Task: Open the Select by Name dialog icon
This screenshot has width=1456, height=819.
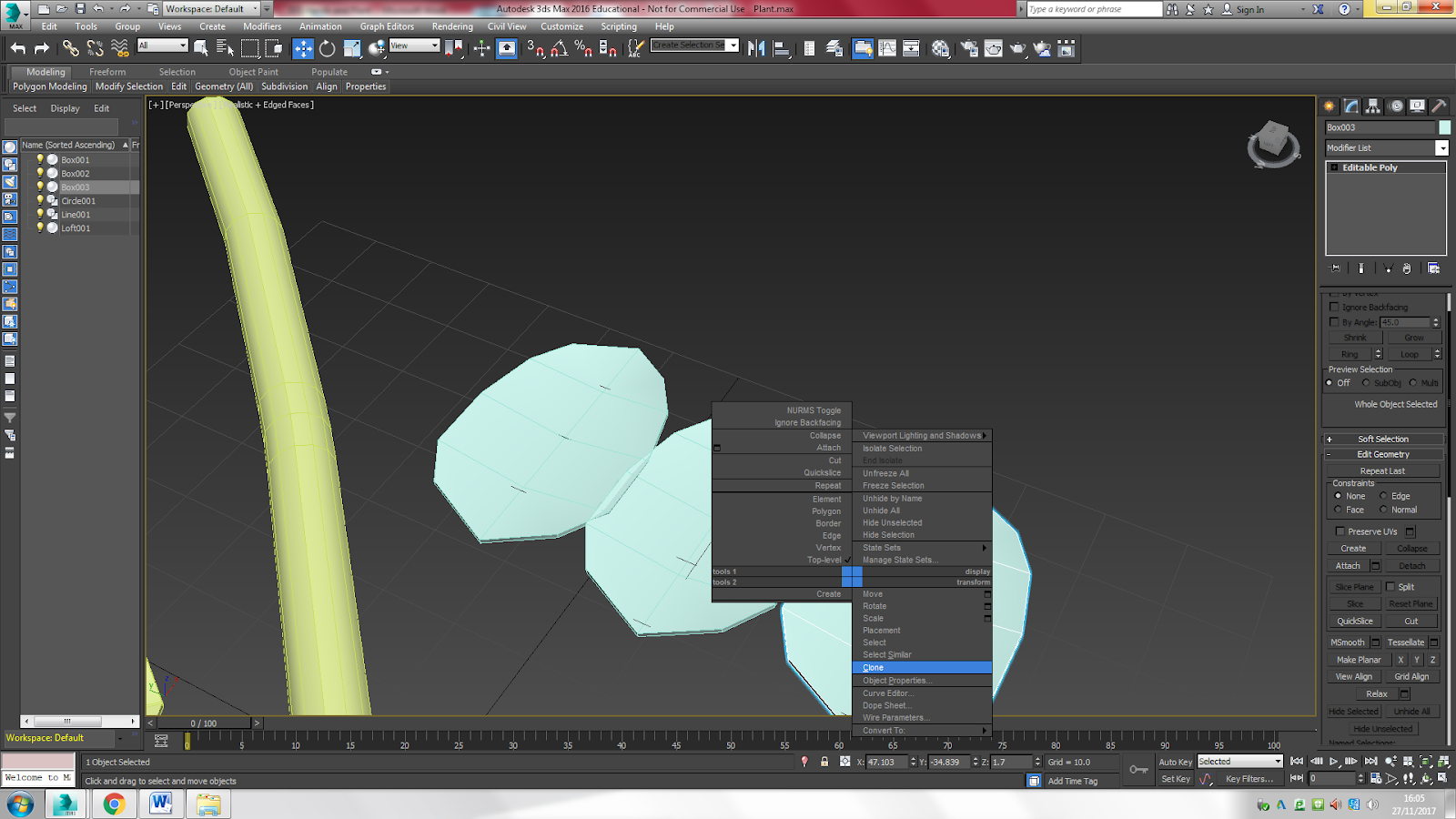Action: pyautogui.click(x=225, y=48)
